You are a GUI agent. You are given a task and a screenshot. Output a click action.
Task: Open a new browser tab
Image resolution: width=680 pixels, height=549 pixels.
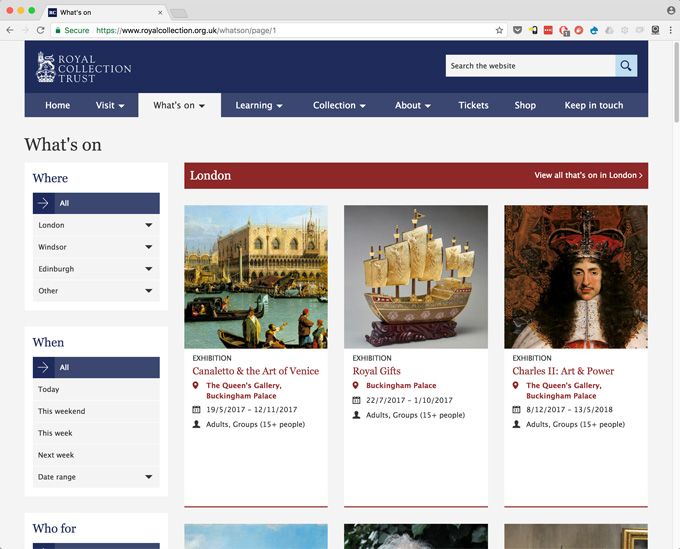[x=179, y=13]
